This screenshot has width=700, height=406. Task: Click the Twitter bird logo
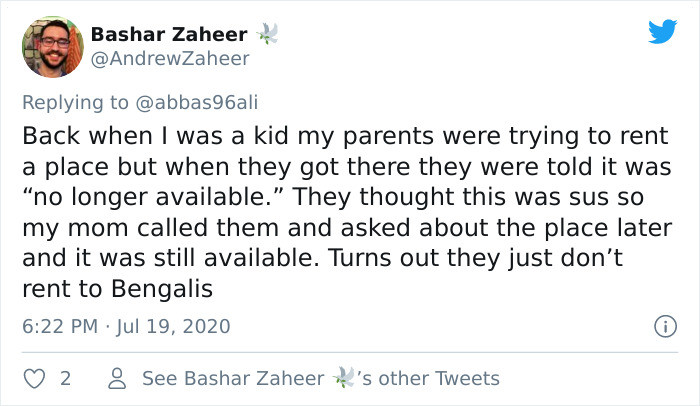coord(661,32)
